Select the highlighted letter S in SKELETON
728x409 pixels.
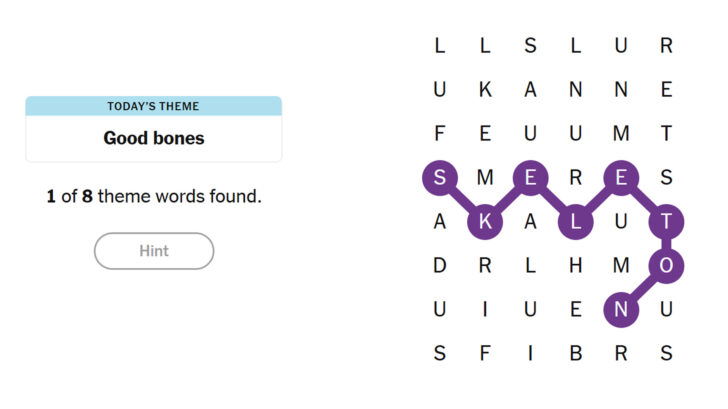[440, 178]
